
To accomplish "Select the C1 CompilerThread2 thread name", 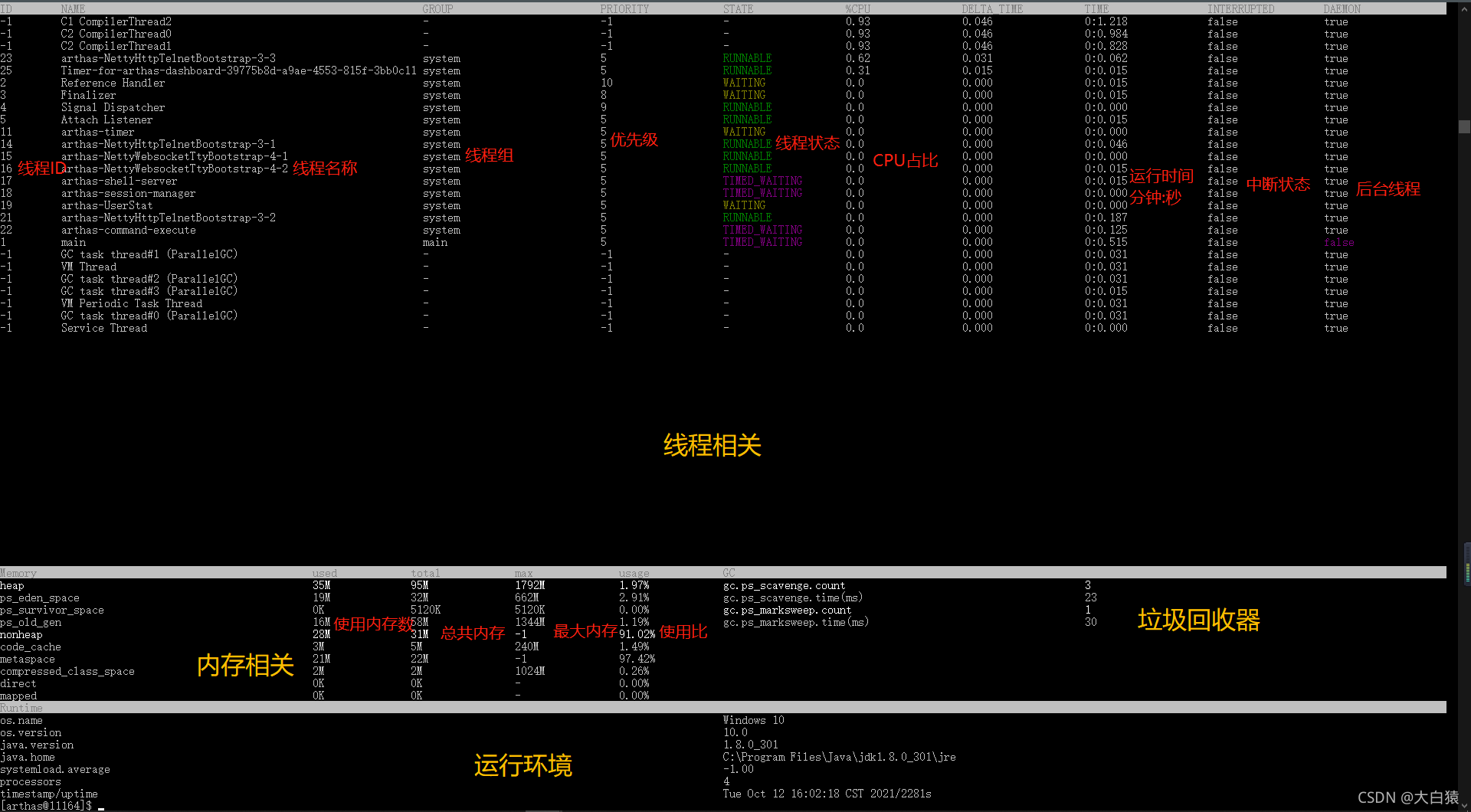I will [116, 21].
